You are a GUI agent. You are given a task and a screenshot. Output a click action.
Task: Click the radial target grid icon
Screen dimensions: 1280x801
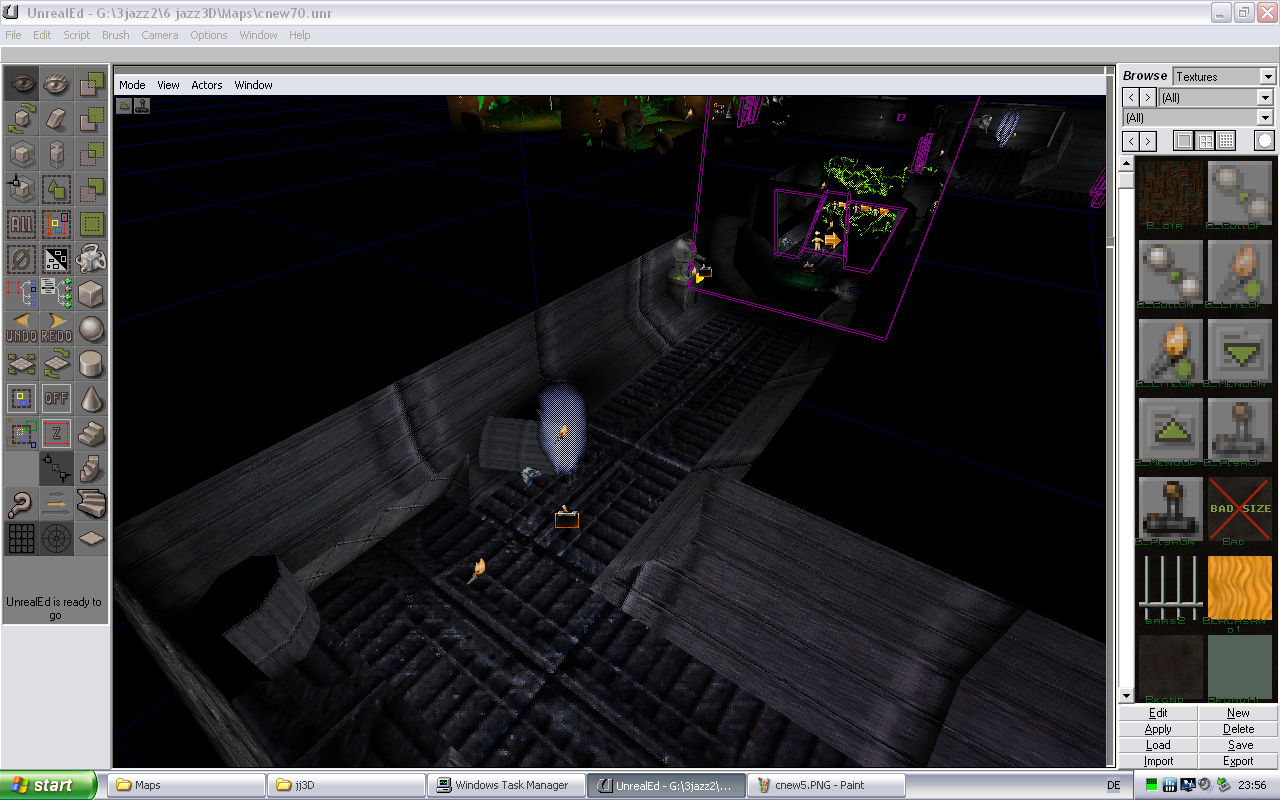[x=56, y=539]
